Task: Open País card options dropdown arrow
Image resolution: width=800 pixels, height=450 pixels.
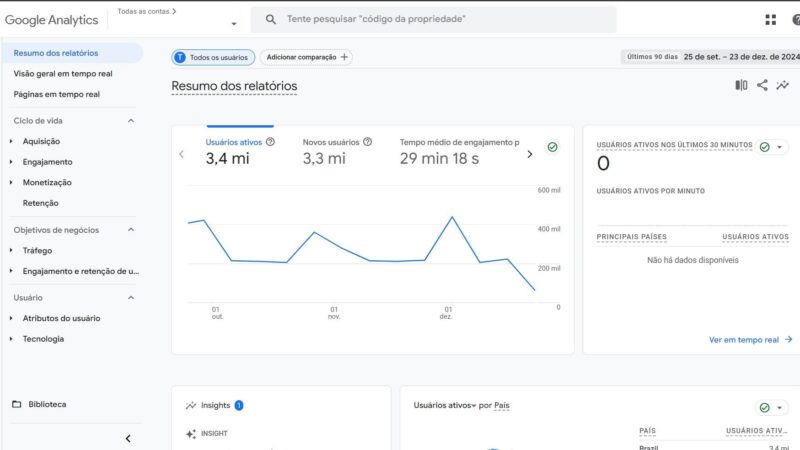Action: 780,408
